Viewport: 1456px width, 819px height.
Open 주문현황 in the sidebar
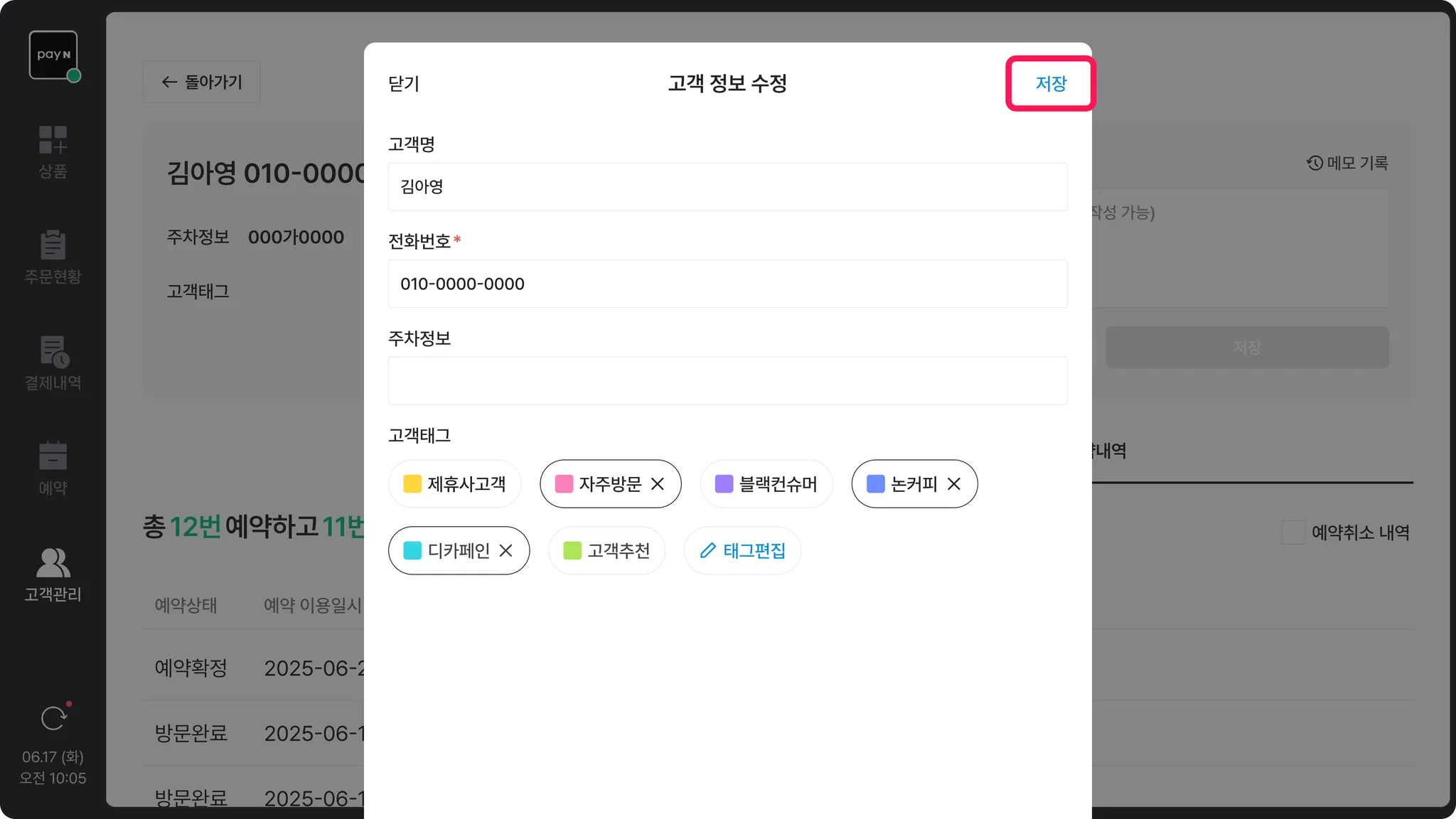point(53,245)
